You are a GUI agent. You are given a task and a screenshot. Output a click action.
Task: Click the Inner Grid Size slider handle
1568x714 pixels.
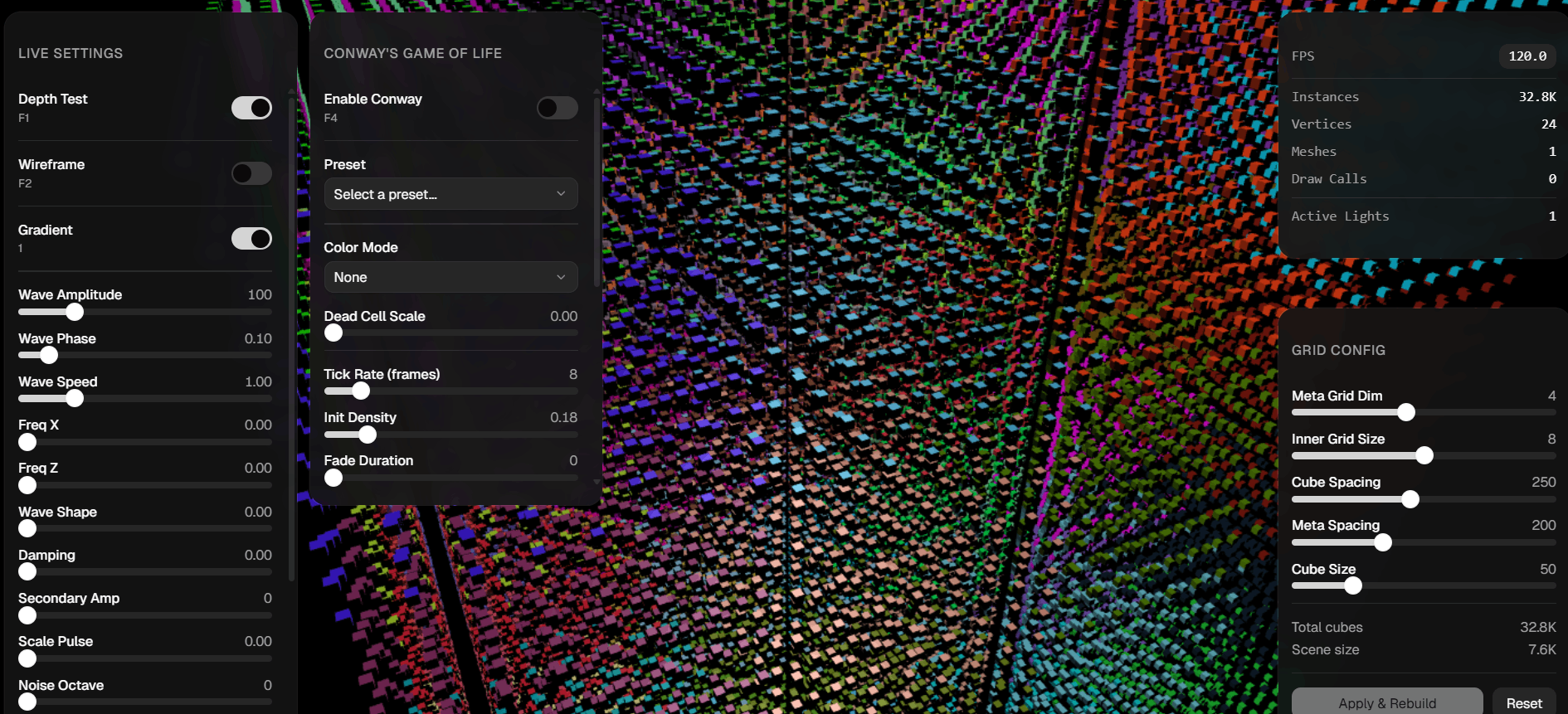click(x=1424, y=455)
